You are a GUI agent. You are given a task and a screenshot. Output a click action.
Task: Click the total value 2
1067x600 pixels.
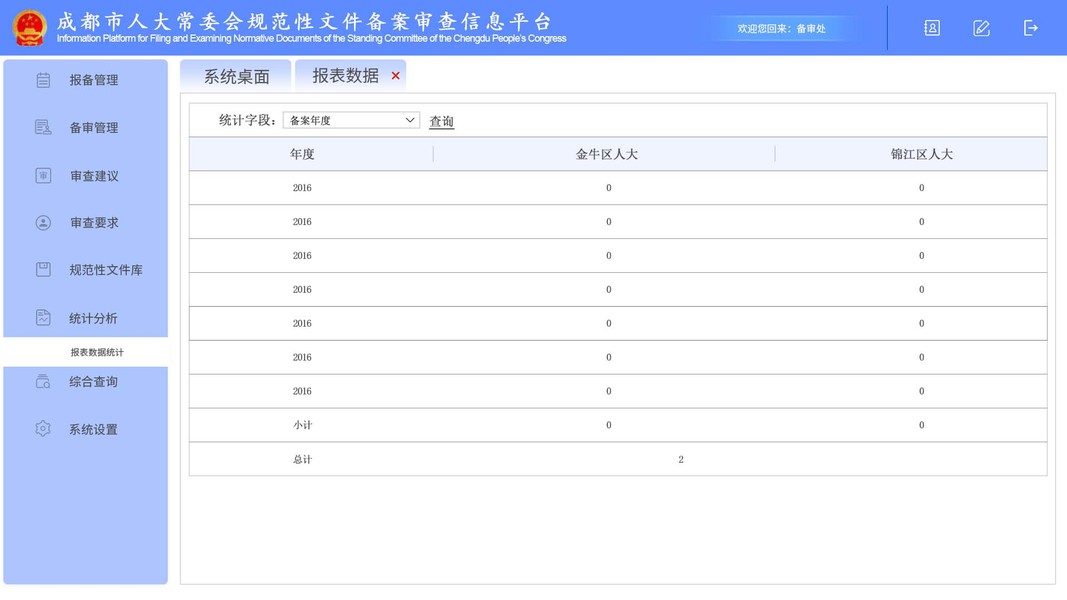click(680, 459)
